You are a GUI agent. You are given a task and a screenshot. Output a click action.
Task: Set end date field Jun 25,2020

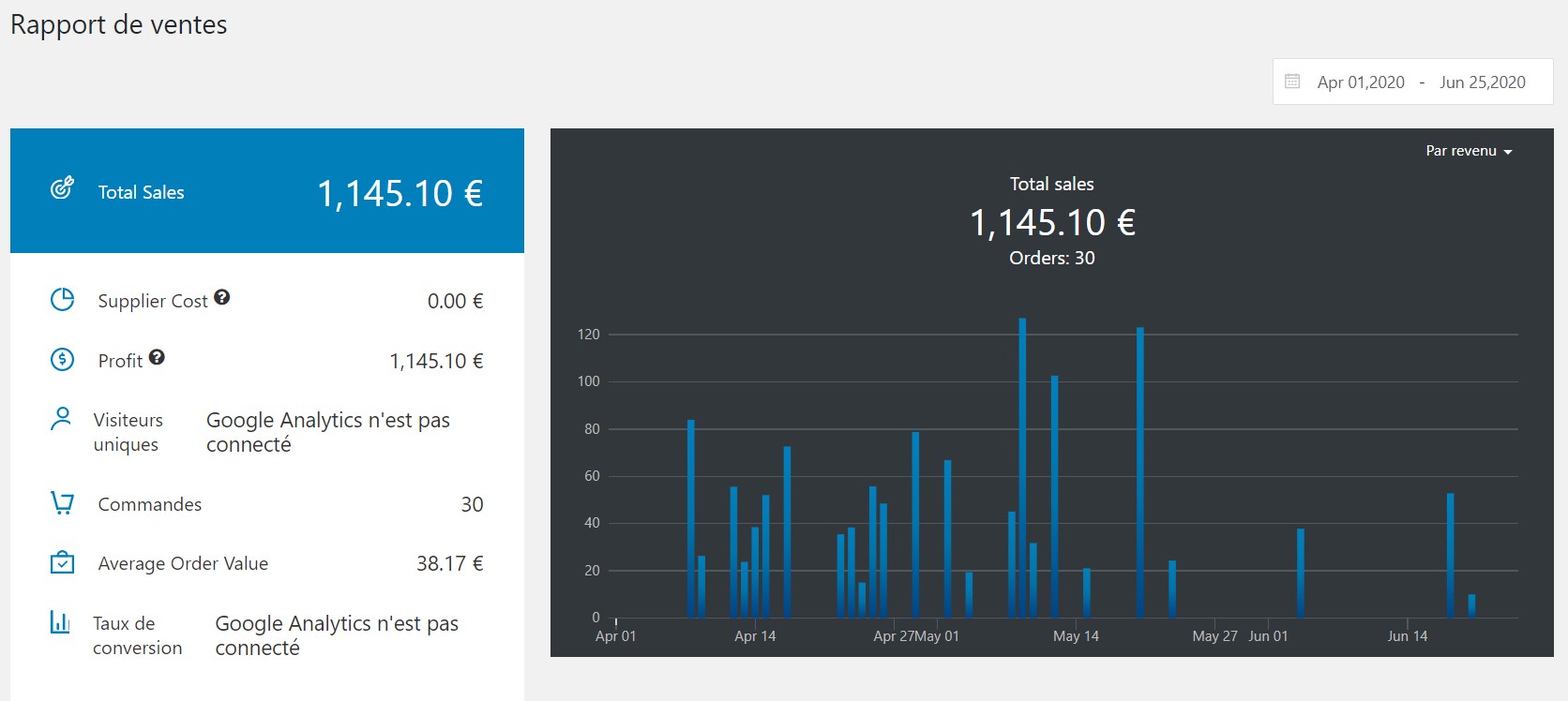point(1483,82)
